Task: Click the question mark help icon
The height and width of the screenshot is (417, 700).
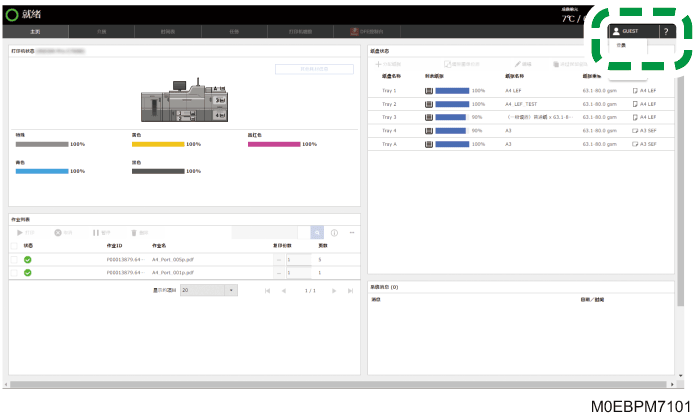Action: click(x=666, y=31)
